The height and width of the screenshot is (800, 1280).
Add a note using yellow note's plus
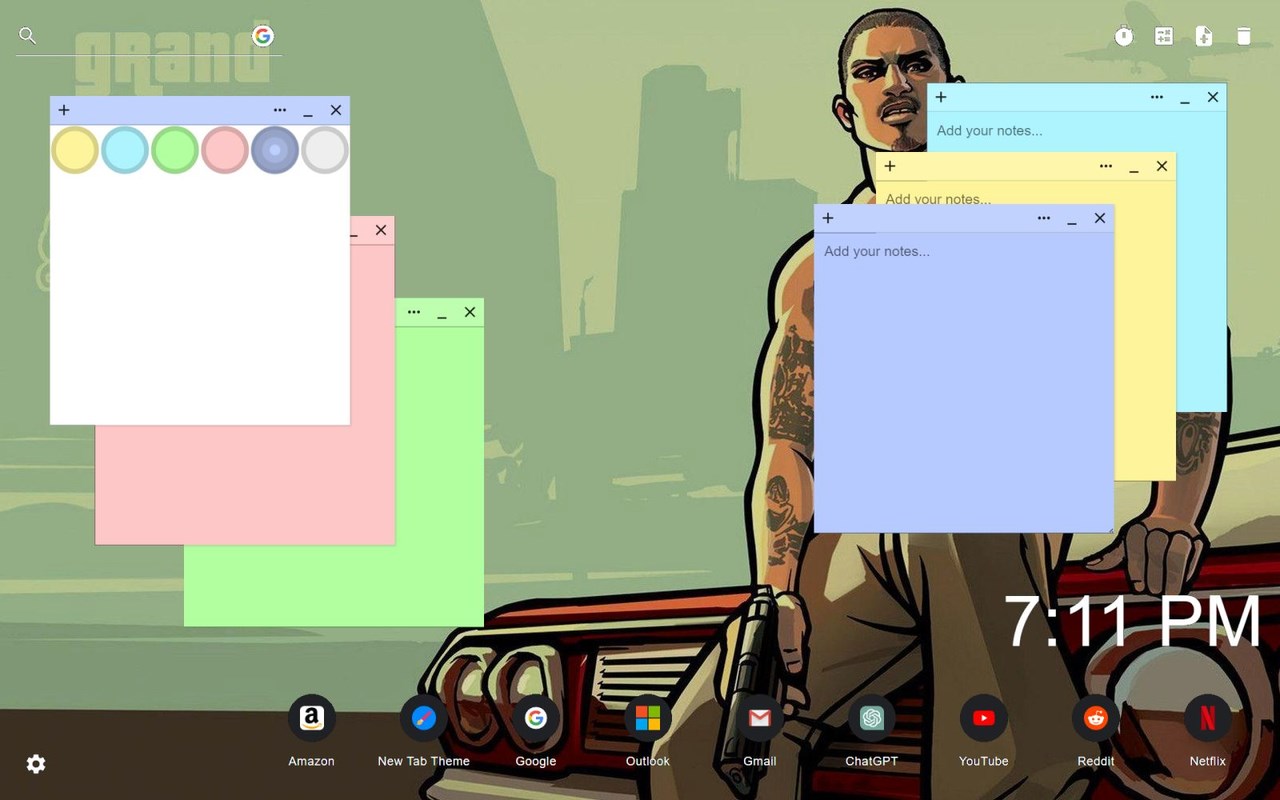(x=890, y=166)
